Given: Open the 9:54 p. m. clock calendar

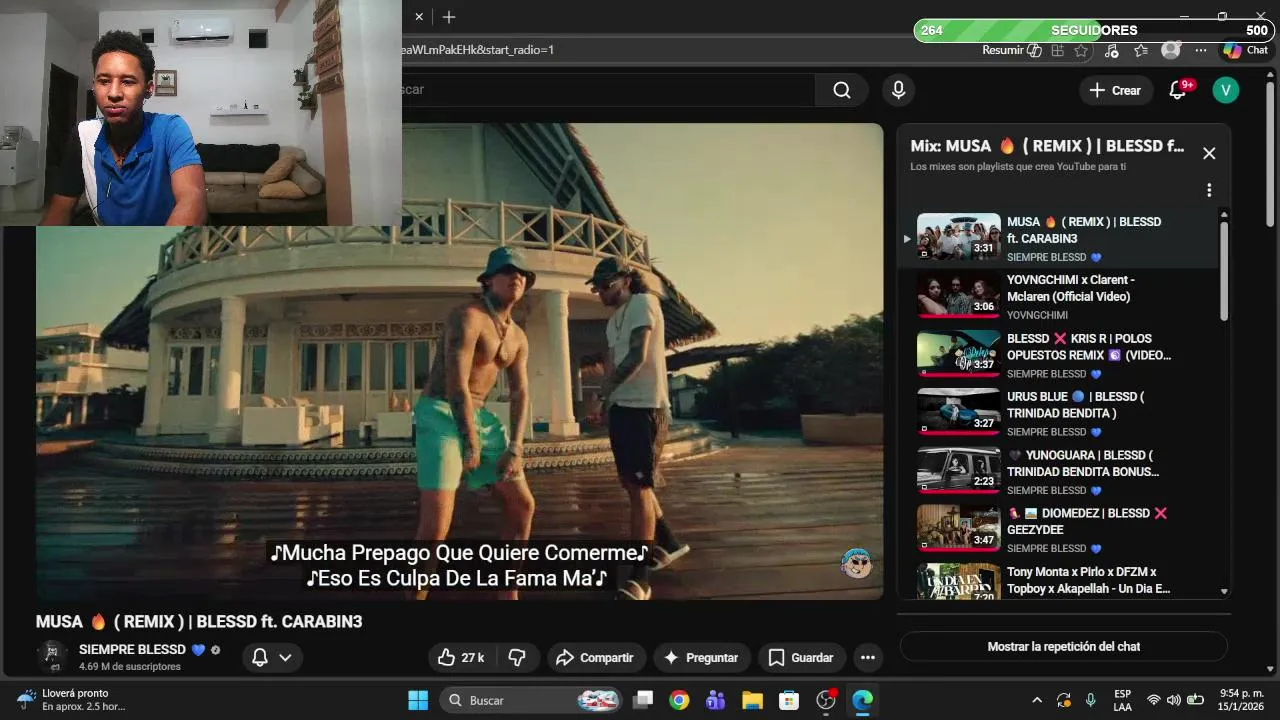Looking at the screenshot, I should pos(1242,700).
